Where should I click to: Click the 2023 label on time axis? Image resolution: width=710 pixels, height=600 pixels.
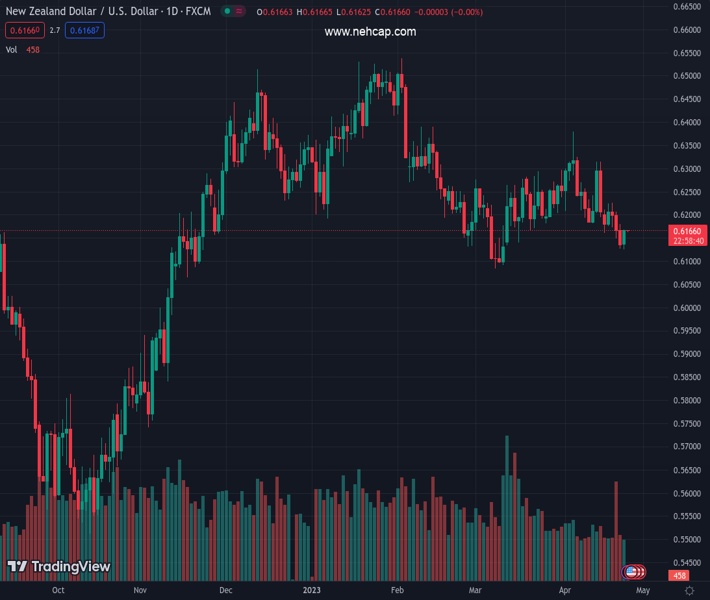pos(312,591)
